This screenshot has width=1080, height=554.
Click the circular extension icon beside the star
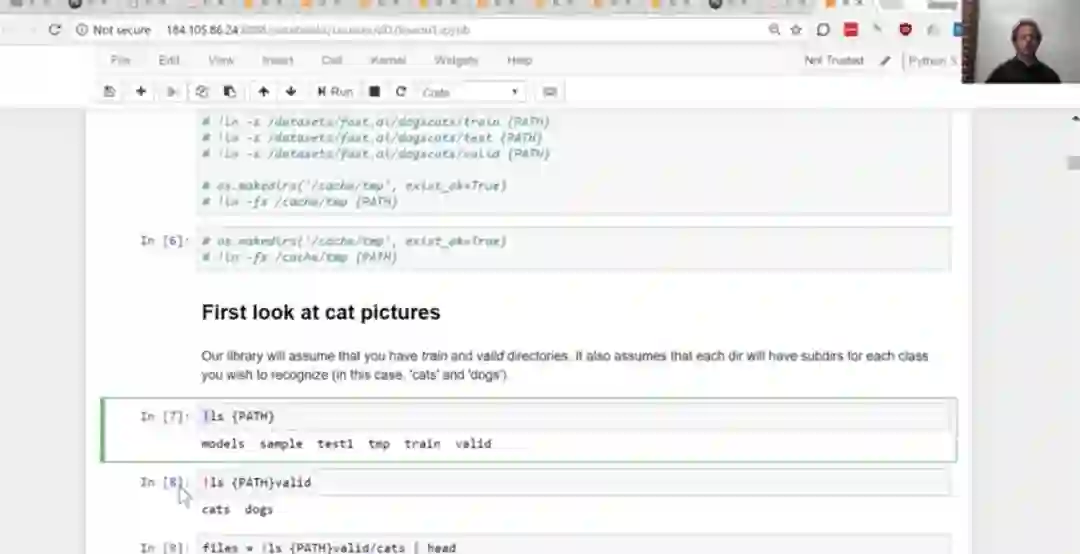coord(823,30)
